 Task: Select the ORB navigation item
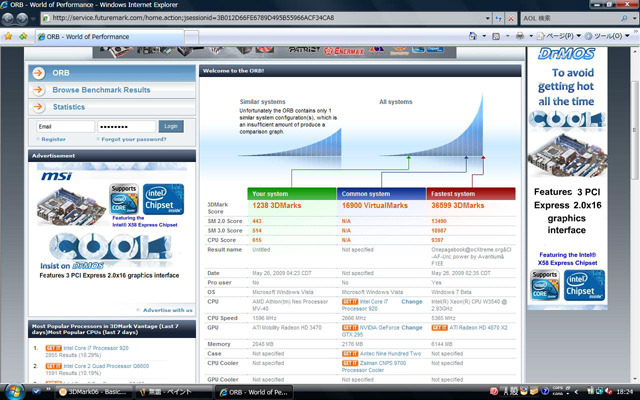point(112,73)
